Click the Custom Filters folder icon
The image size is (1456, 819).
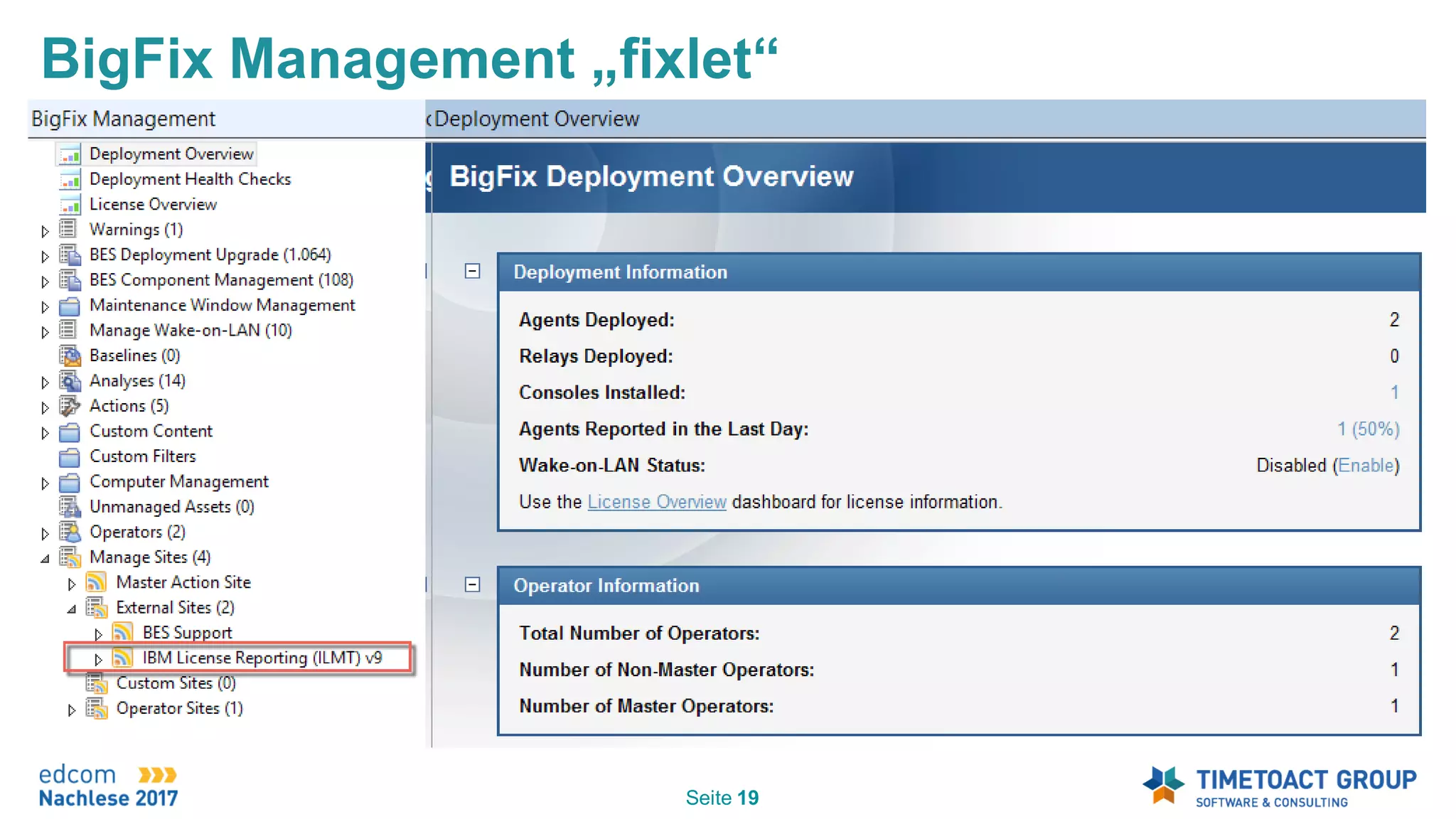pyautogui.click(x=70, y=456)
